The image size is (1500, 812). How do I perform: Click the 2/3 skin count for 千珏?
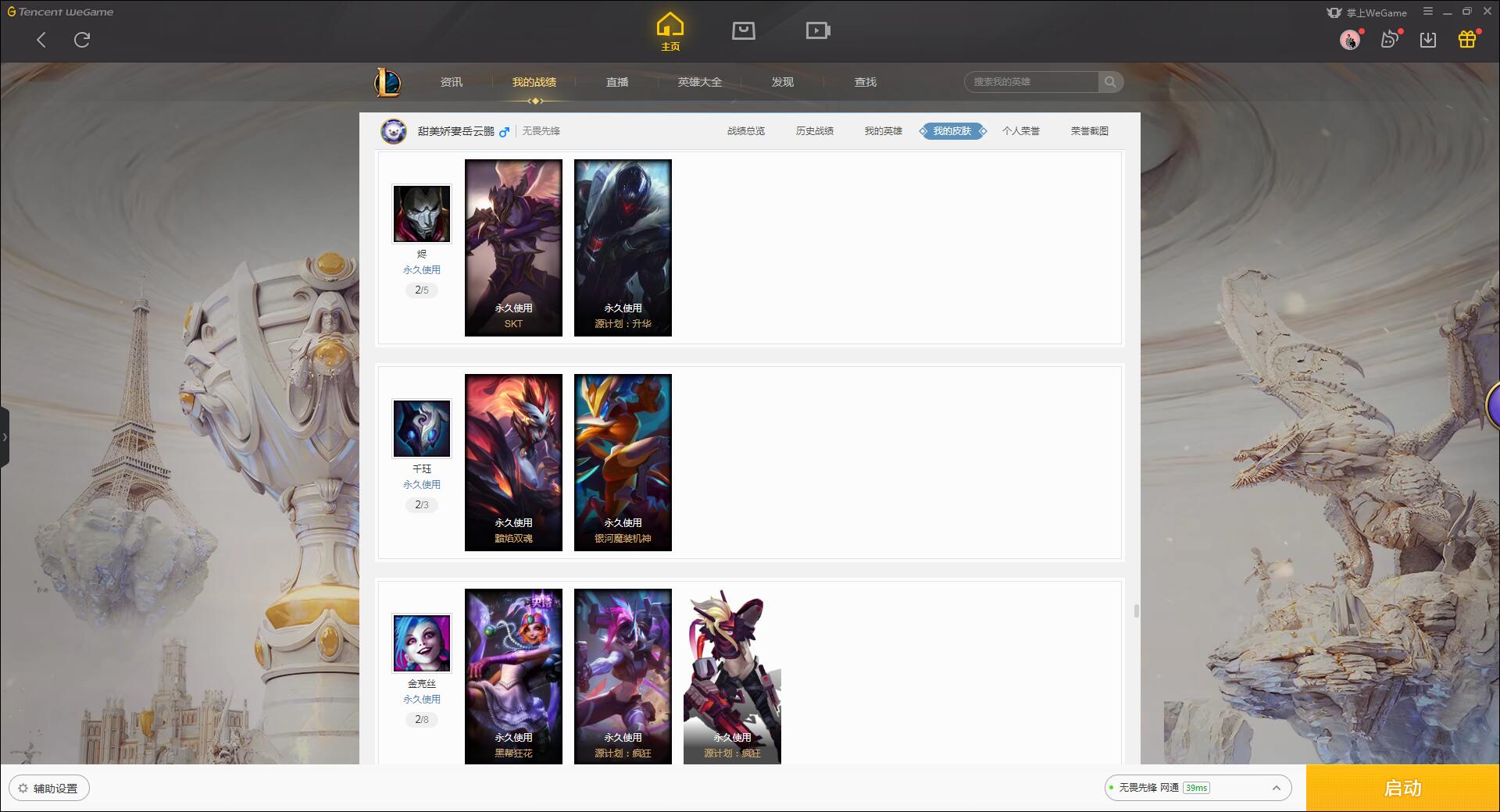[x=422, y=505]
